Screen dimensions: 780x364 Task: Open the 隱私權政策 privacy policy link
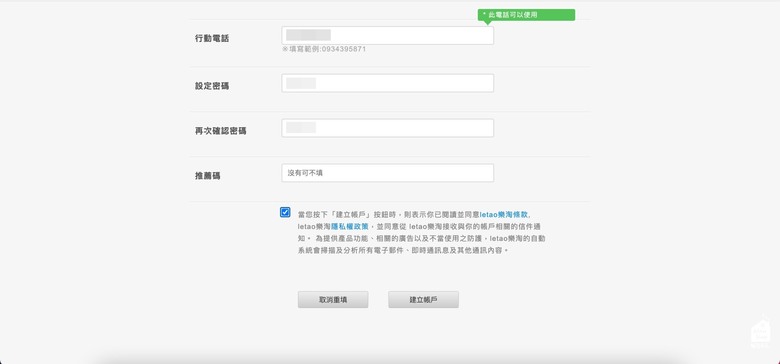pyautogui.click(x=350, y=227)
